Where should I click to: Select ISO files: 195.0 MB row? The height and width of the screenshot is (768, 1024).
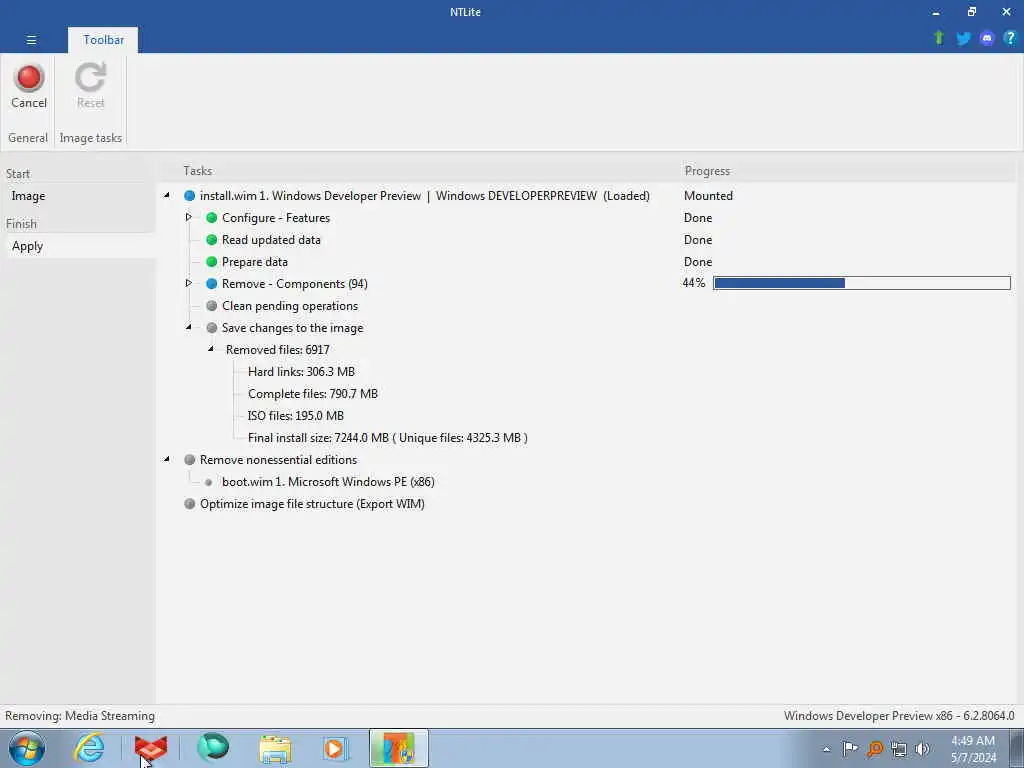tap(296, 416)
